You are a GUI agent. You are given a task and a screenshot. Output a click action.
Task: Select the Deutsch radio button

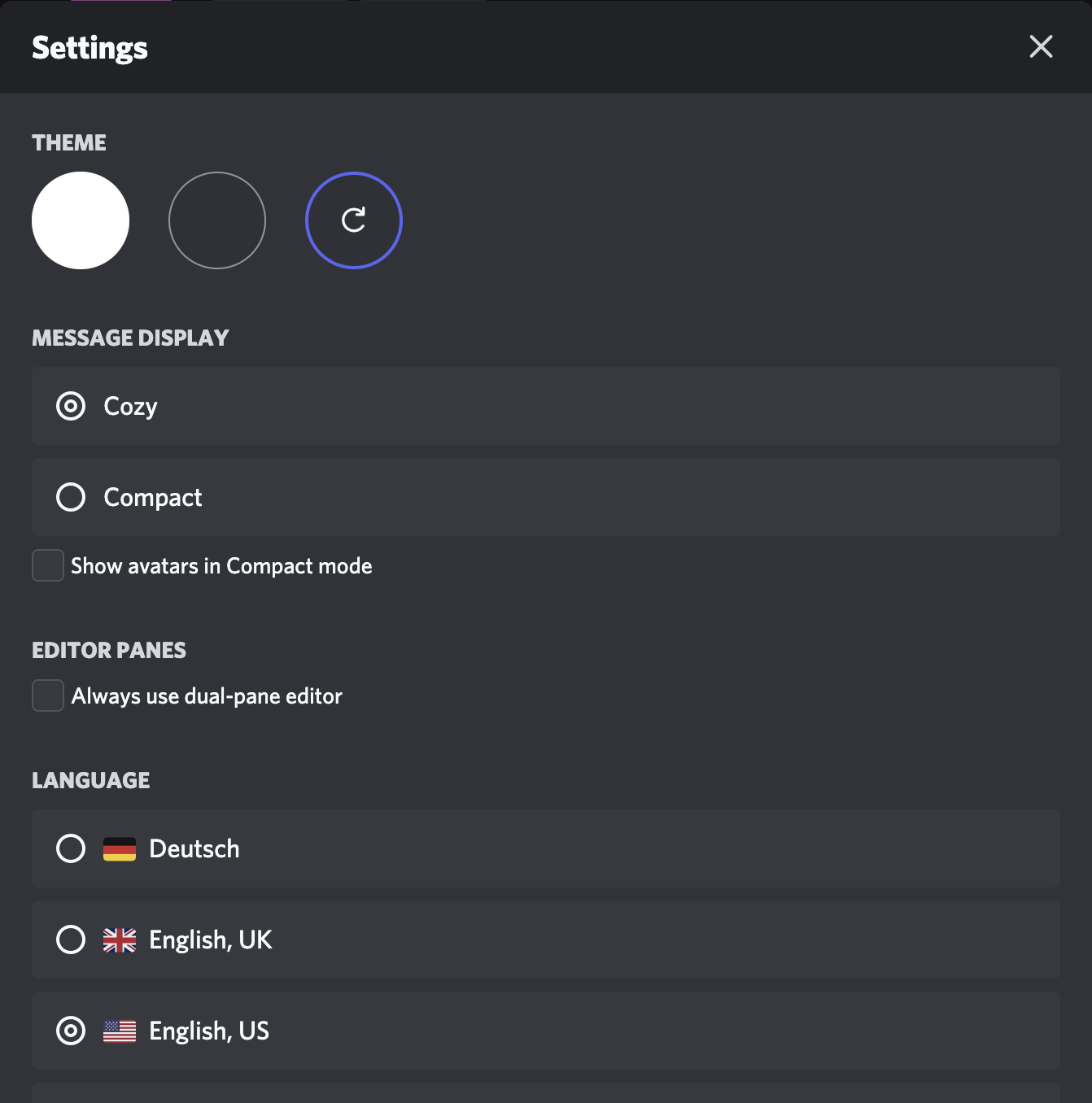point(71,848)
